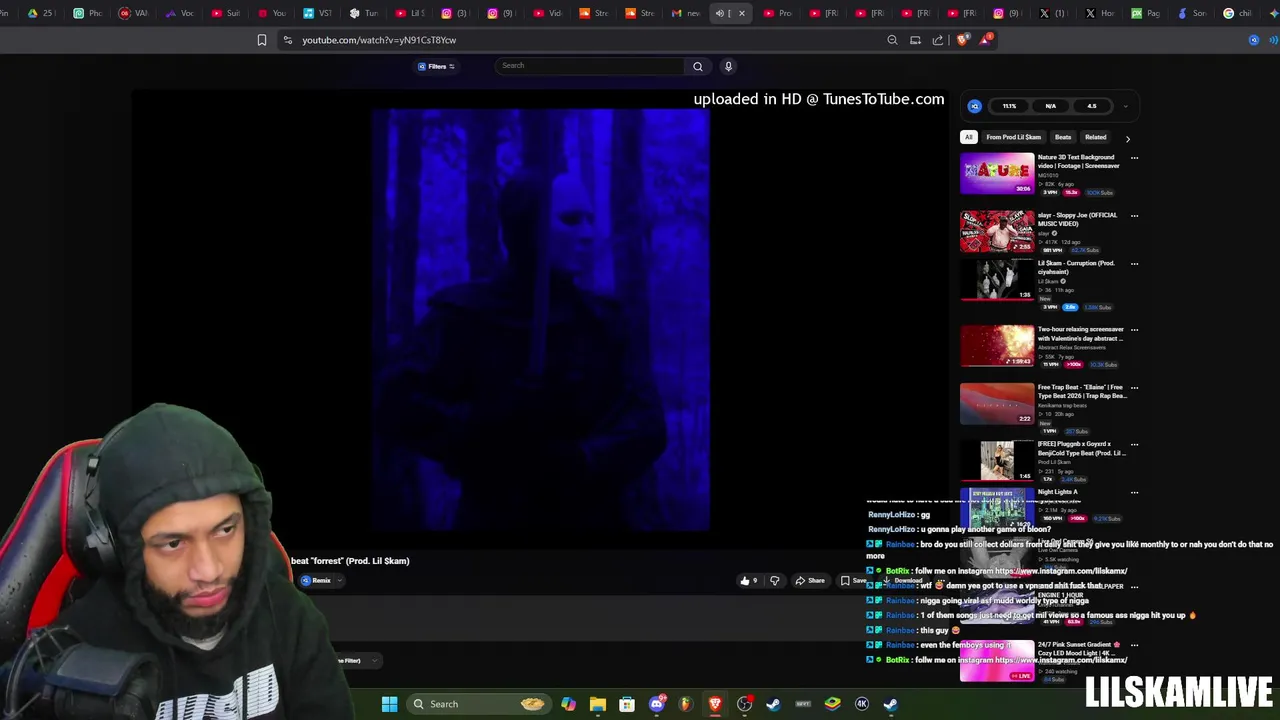Open Brave Shields lion icon
1280x720 pixels.
(962, 40)
